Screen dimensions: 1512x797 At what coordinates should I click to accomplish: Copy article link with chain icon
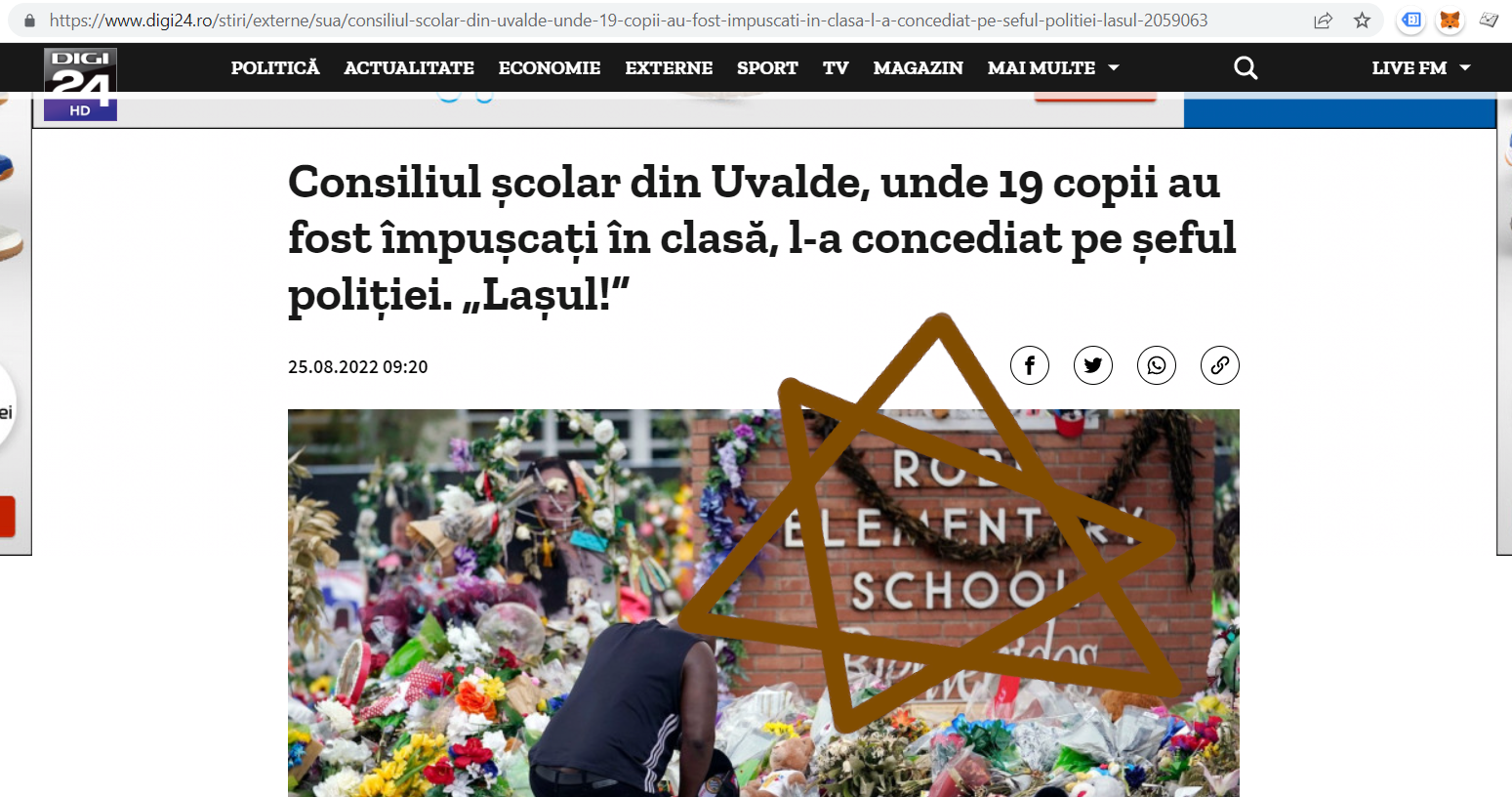click(x=1220, y=365)
